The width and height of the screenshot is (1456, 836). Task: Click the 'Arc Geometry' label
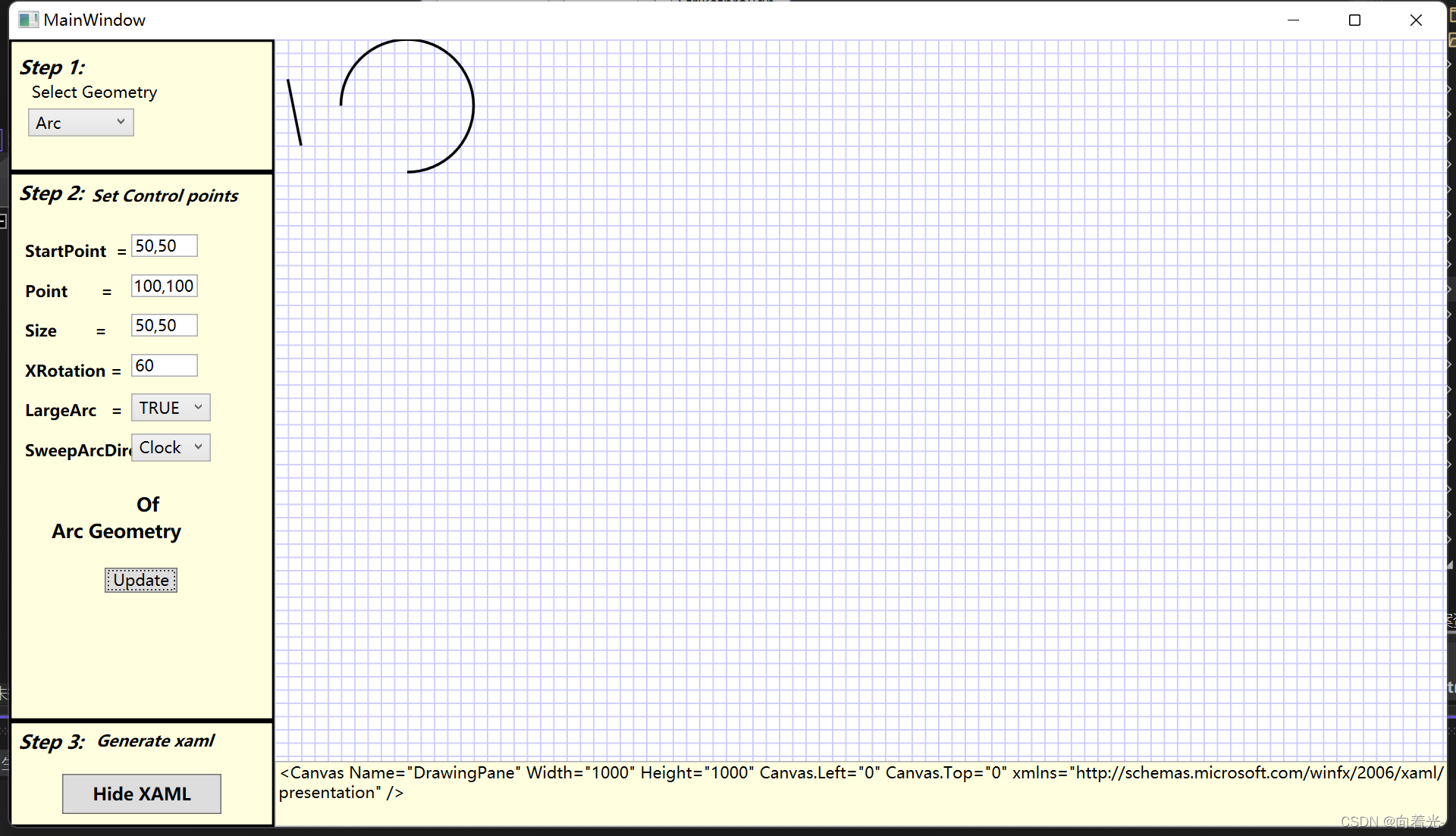[117, 531]
